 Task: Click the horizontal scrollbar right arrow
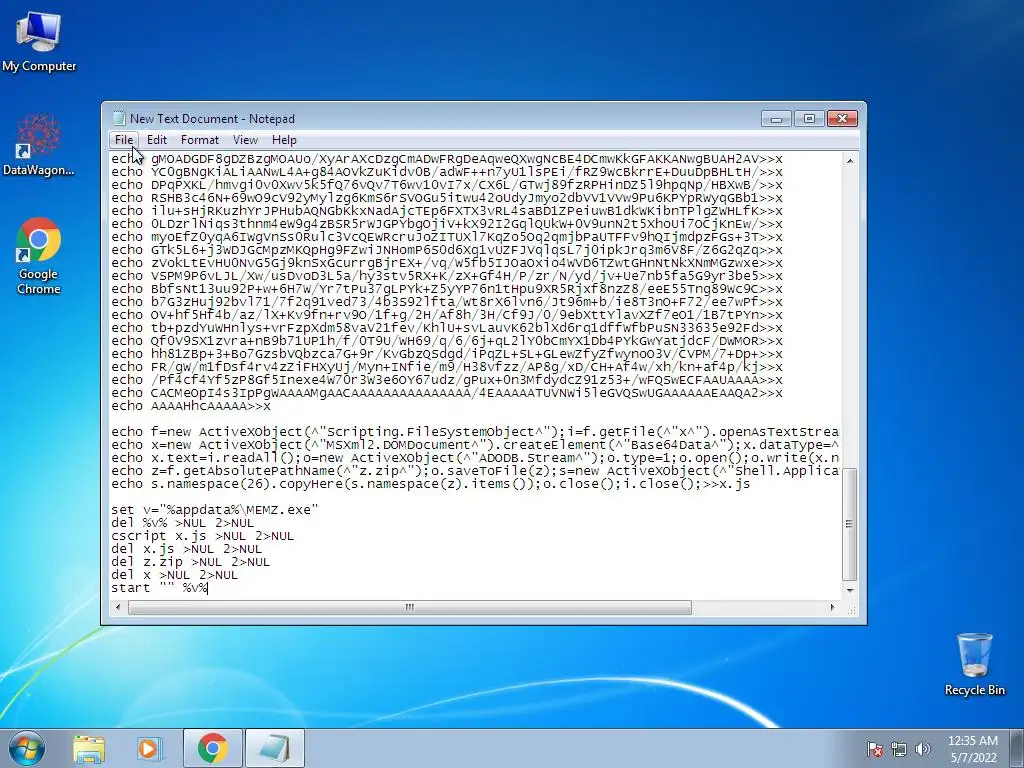point(832,607)
